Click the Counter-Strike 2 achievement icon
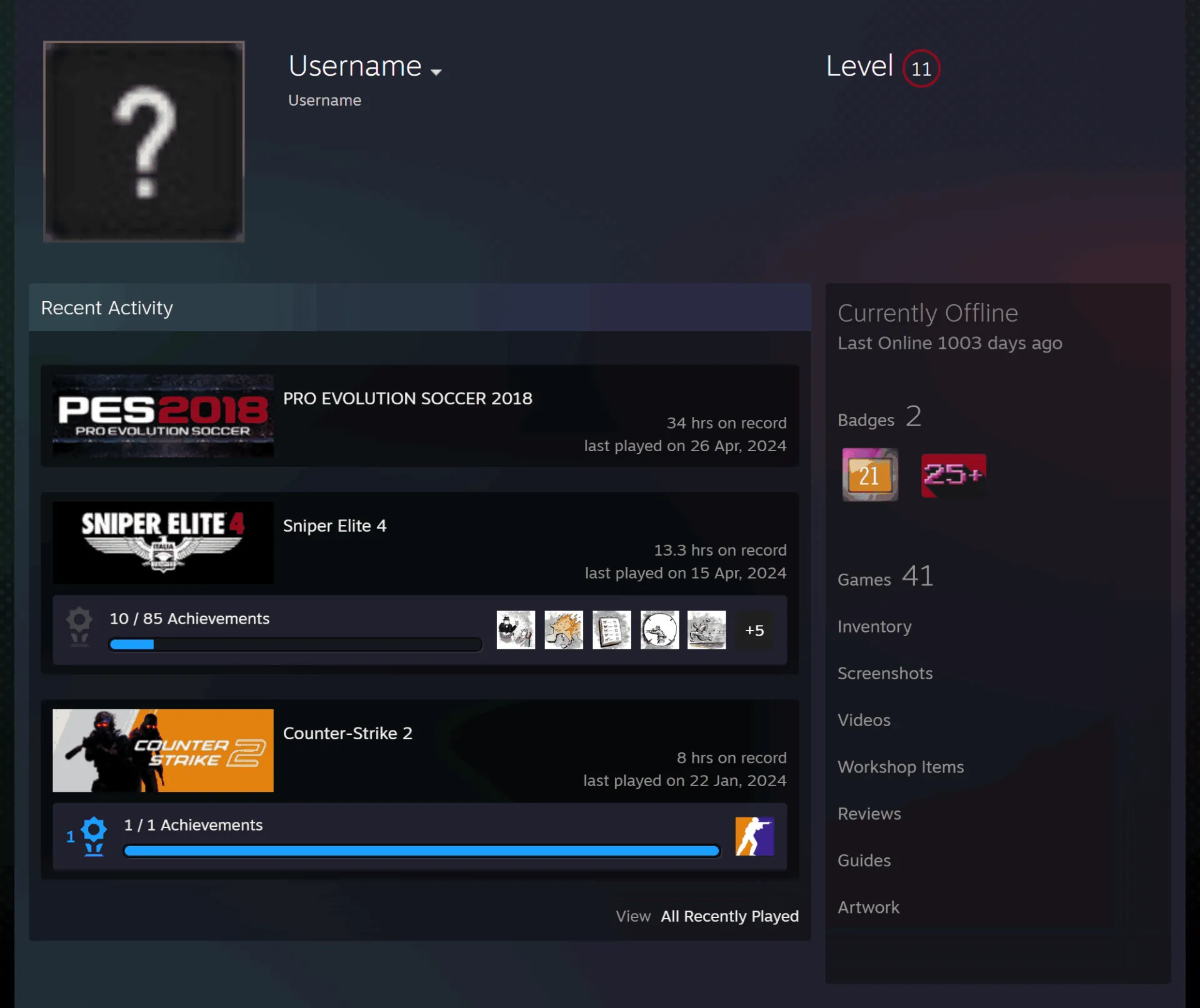This screenshot has width=1200, height=1008. (754, 836)
